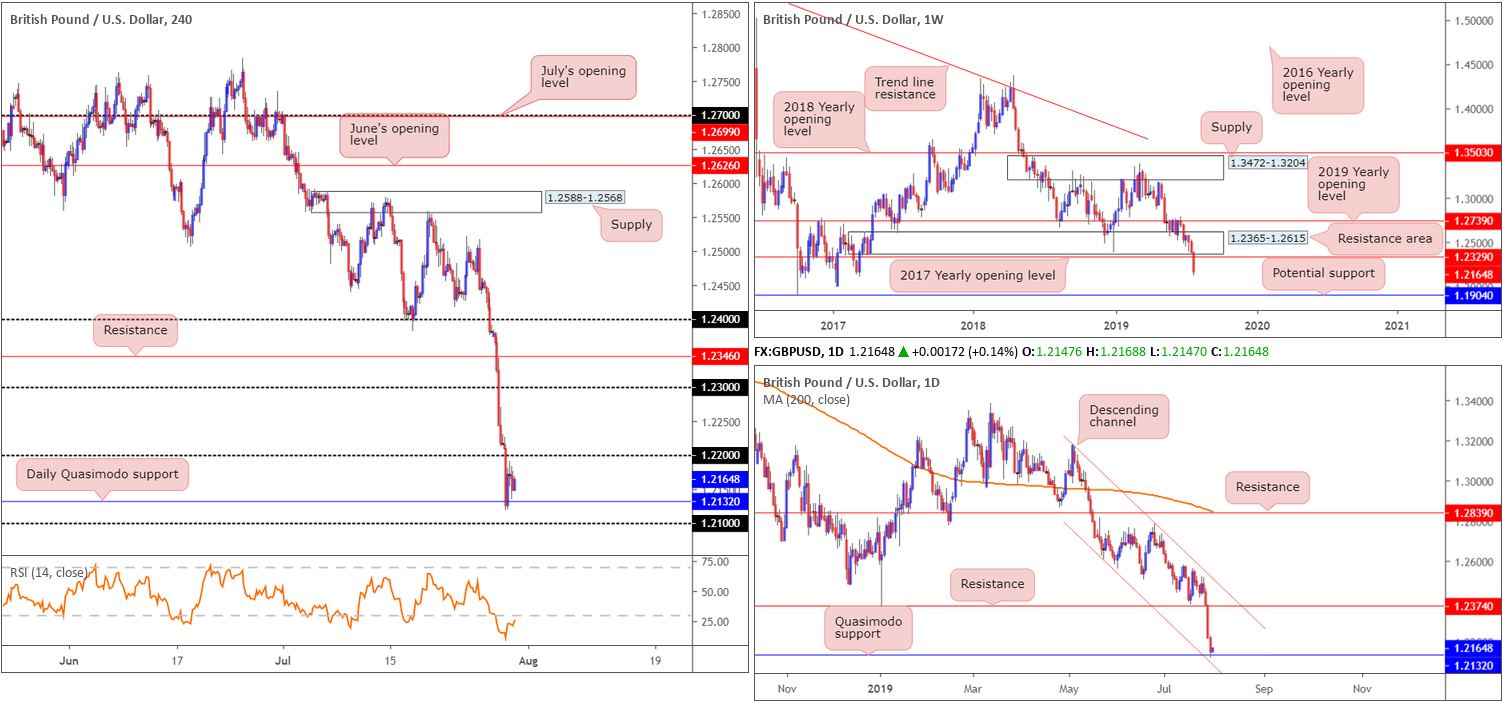
Task: Click the "Trend line resistance" callout
Action: click(905, 87)
